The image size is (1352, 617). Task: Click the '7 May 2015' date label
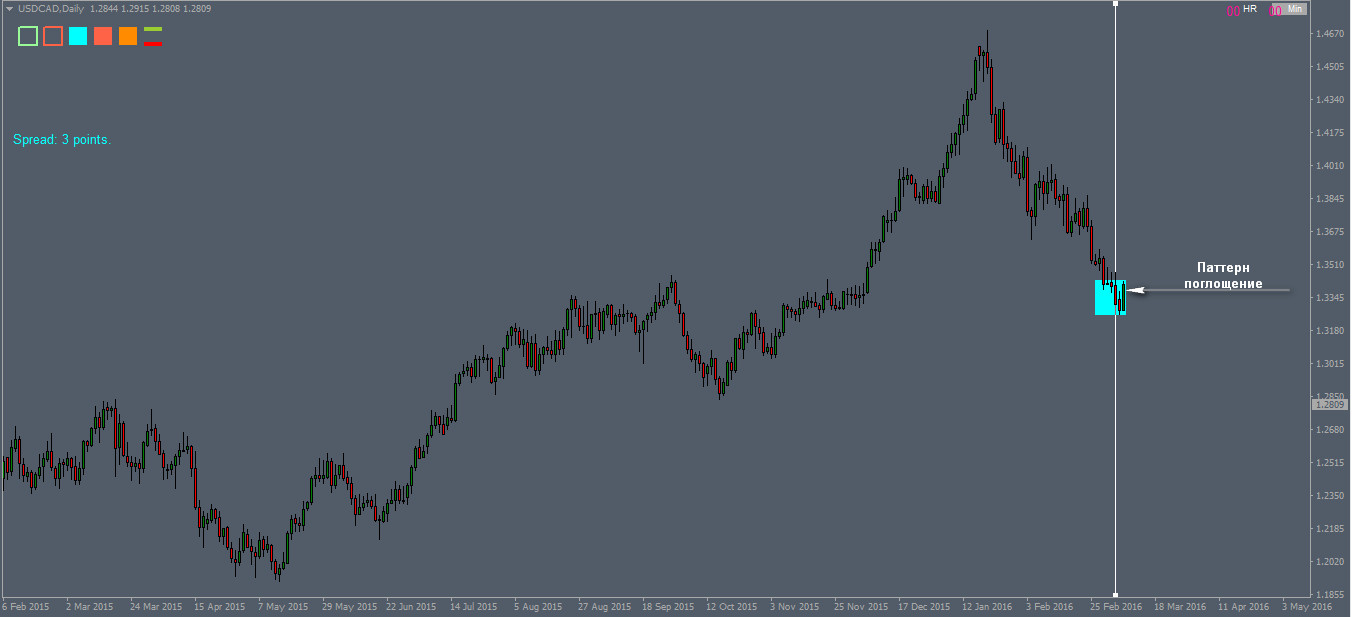click(x=283, y=607)
